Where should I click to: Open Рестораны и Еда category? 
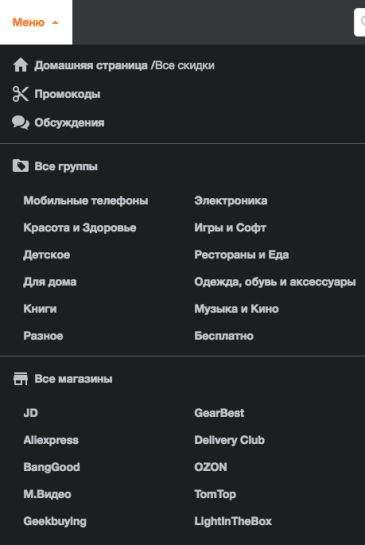[x=242, y=255]
